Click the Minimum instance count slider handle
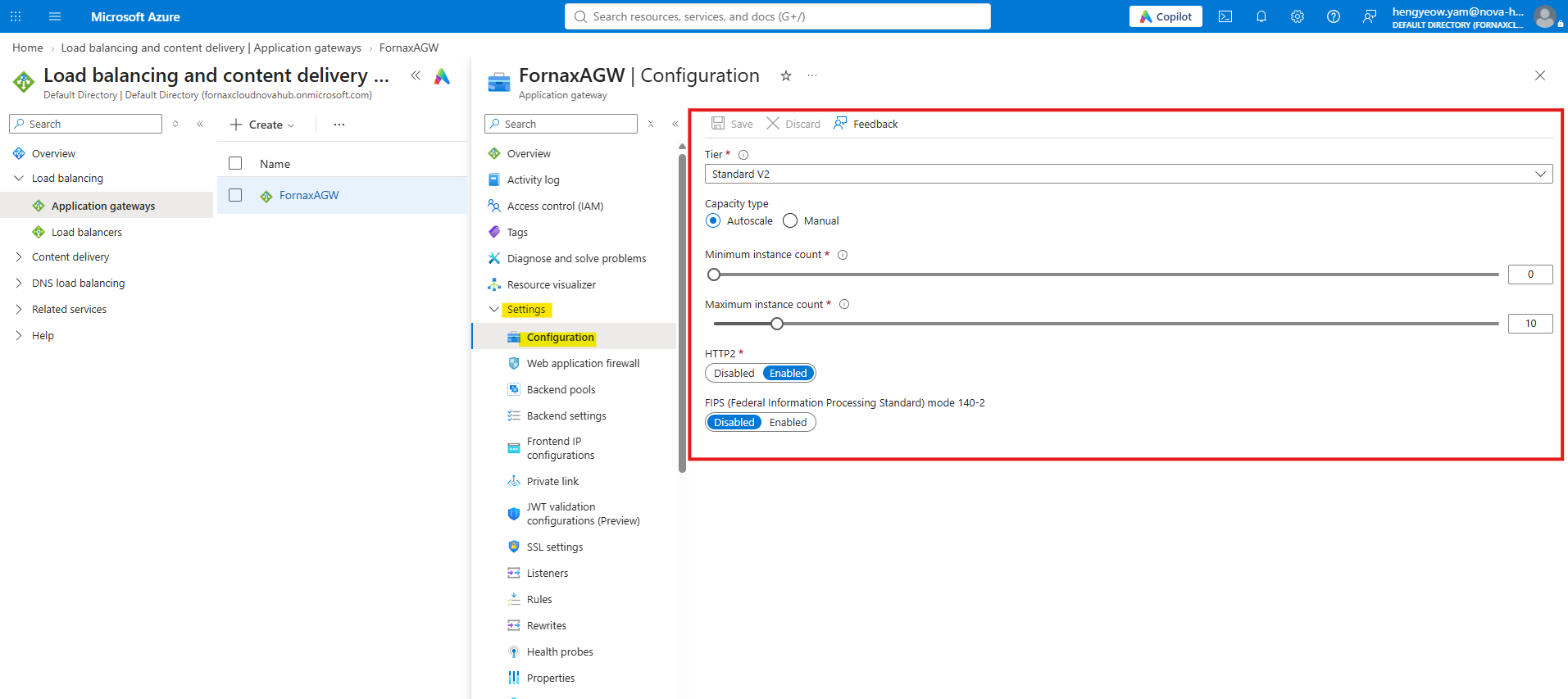This screenshot has width=1568, height=699. [x=714, y=275]
